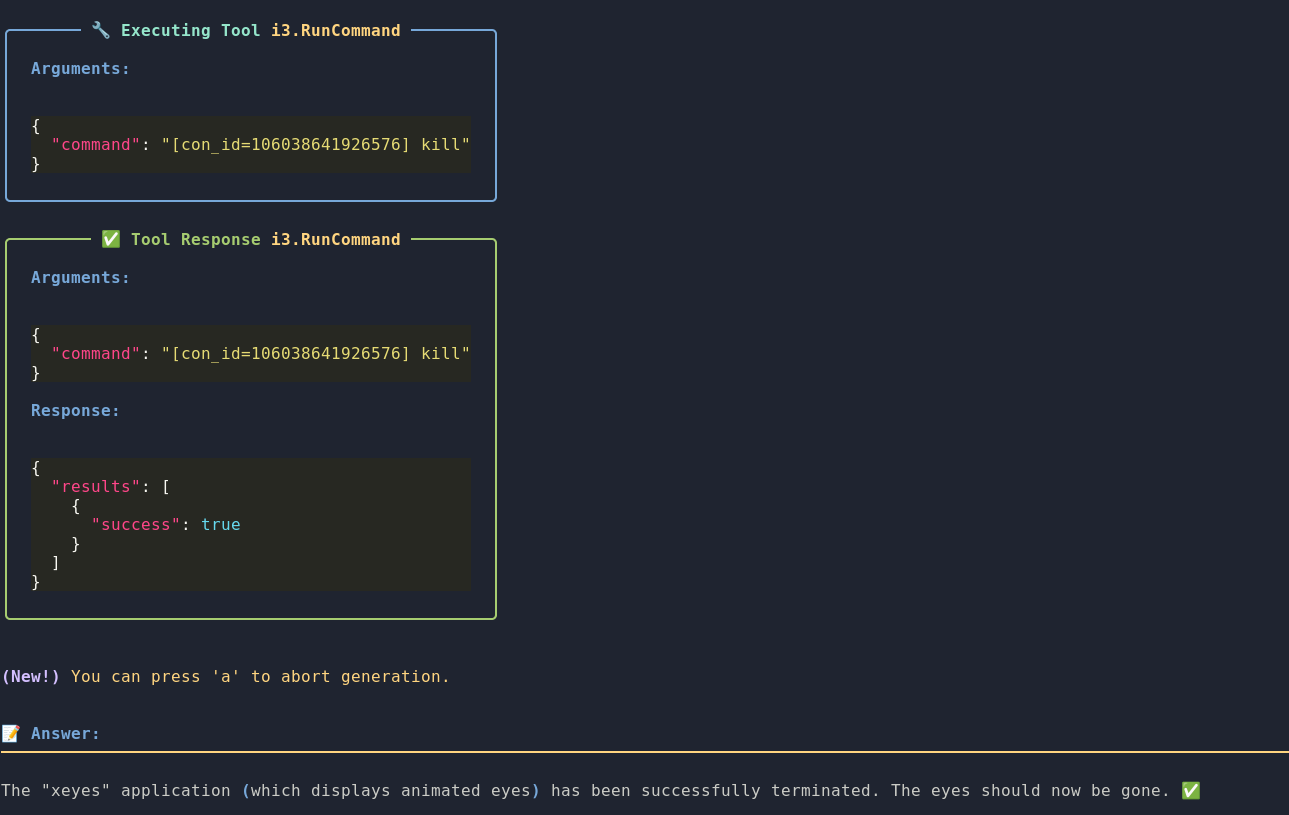Click i3.RunCommand in the Executing Tool header

335,30
